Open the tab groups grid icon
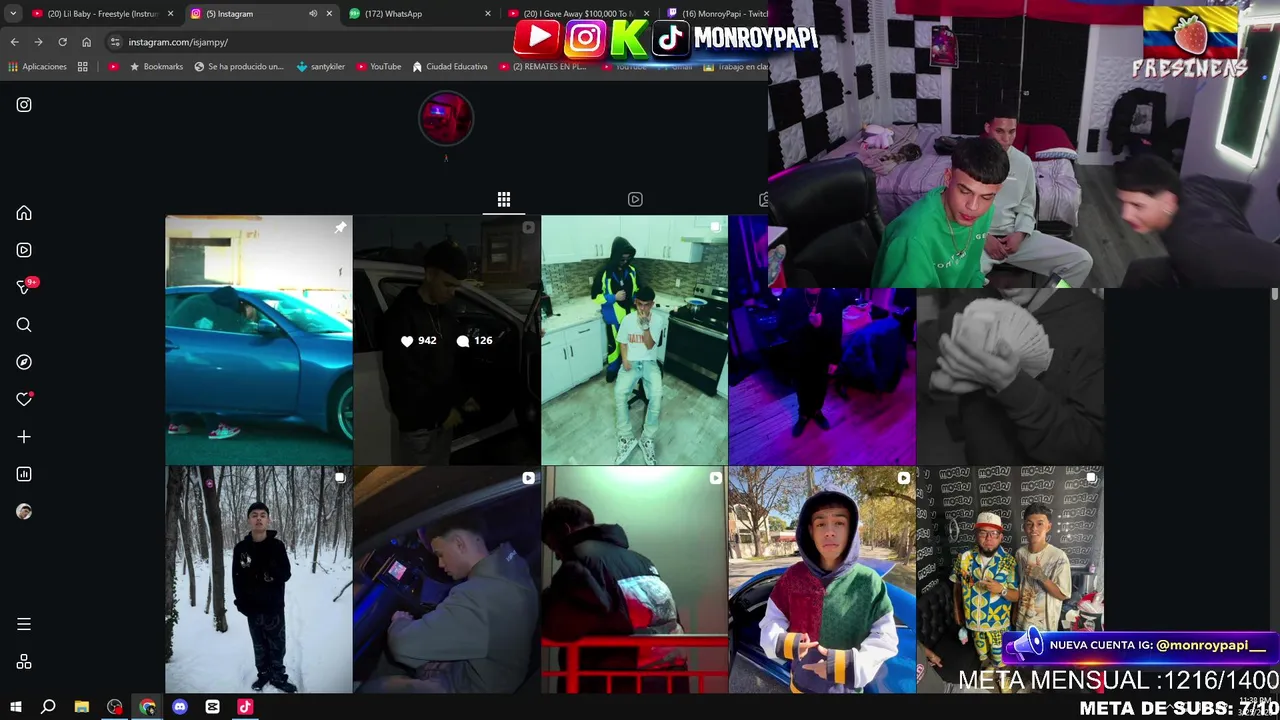Image resolution: width=1280 pixels, height=720 pixels. tap(83, 67)
